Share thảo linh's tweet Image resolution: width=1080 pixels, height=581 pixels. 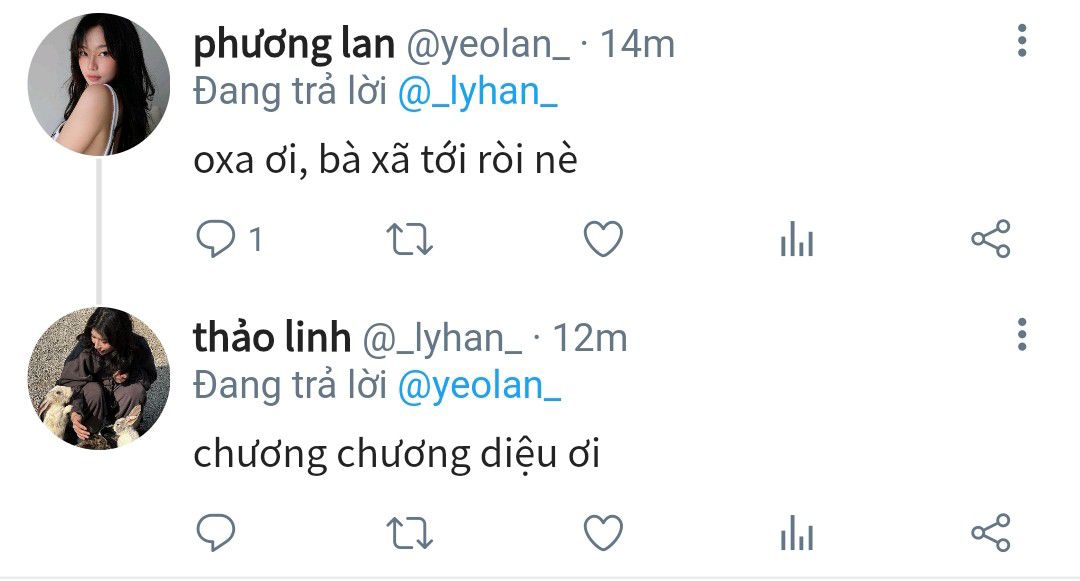point(990,533)
